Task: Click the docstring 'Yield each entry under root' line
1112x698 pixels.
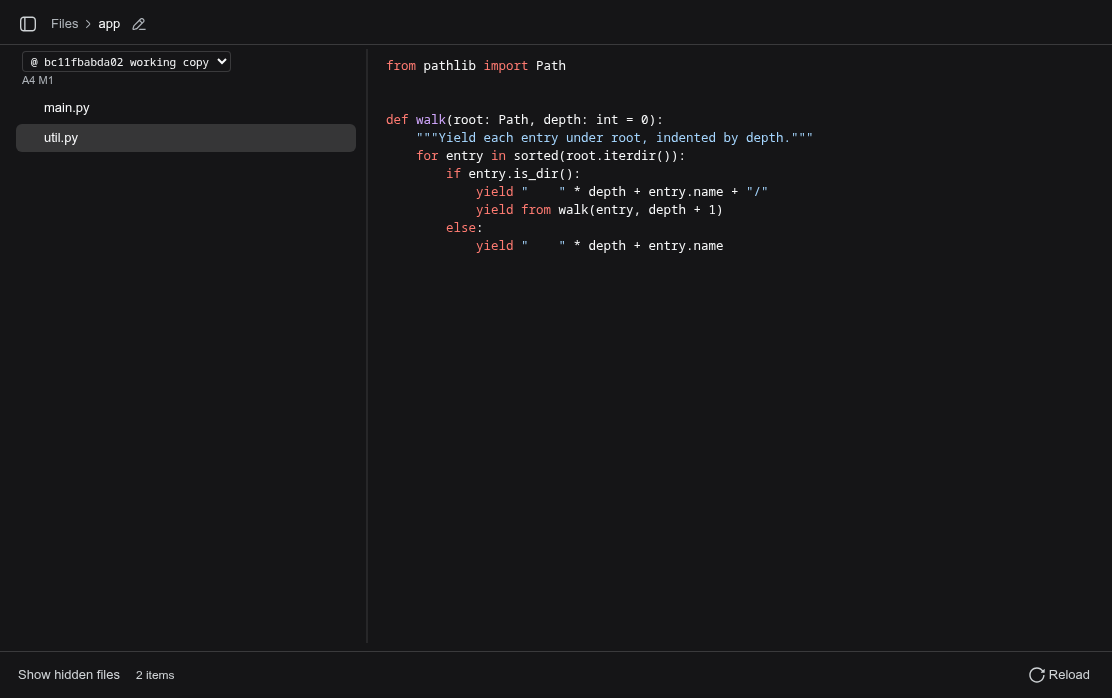Action: click(x=614, y=138)
